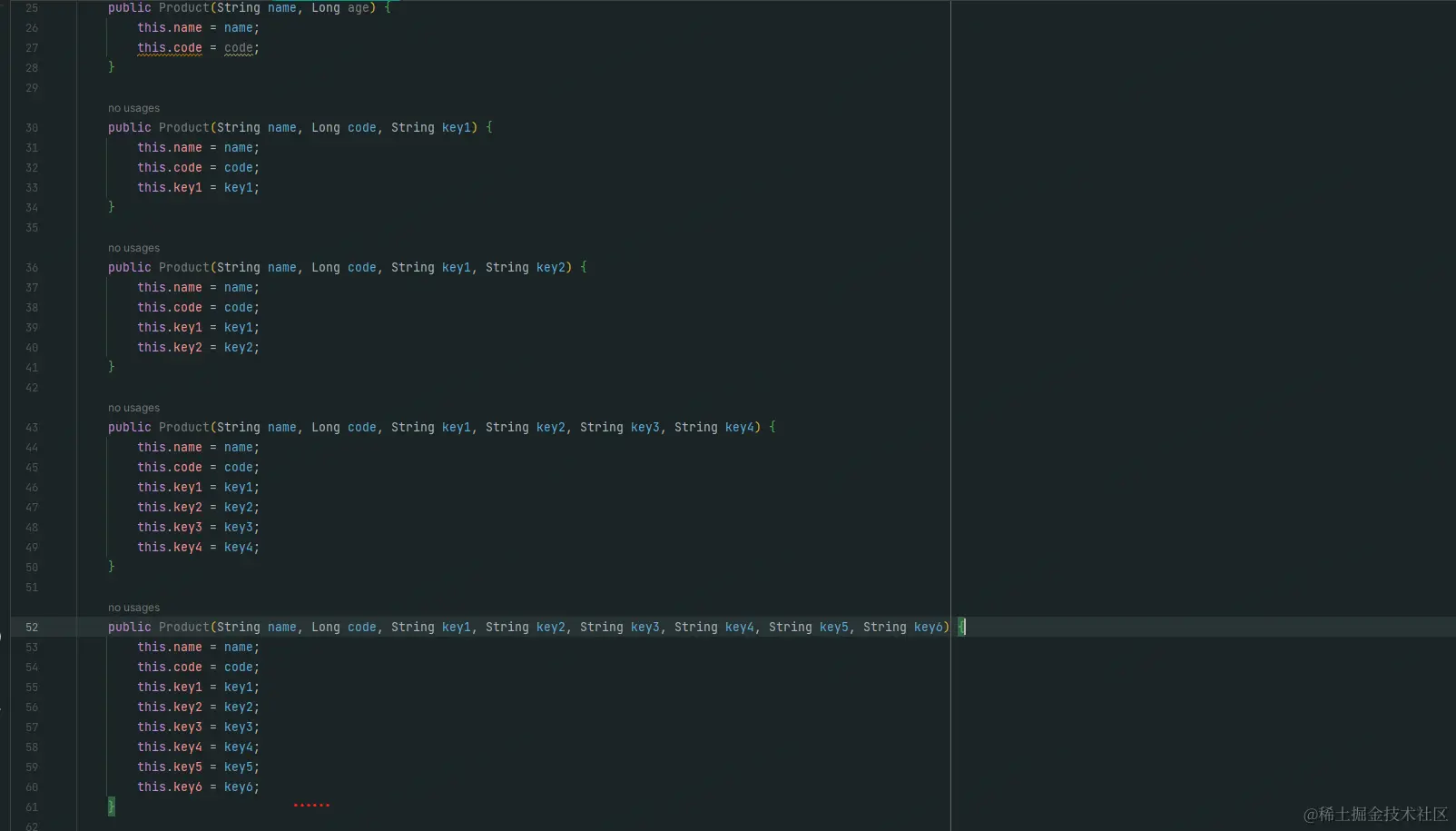Screen dimensions: 1456x831
Task: Click the "Product" constructor name on line 43
Action: tap(183, 428)
